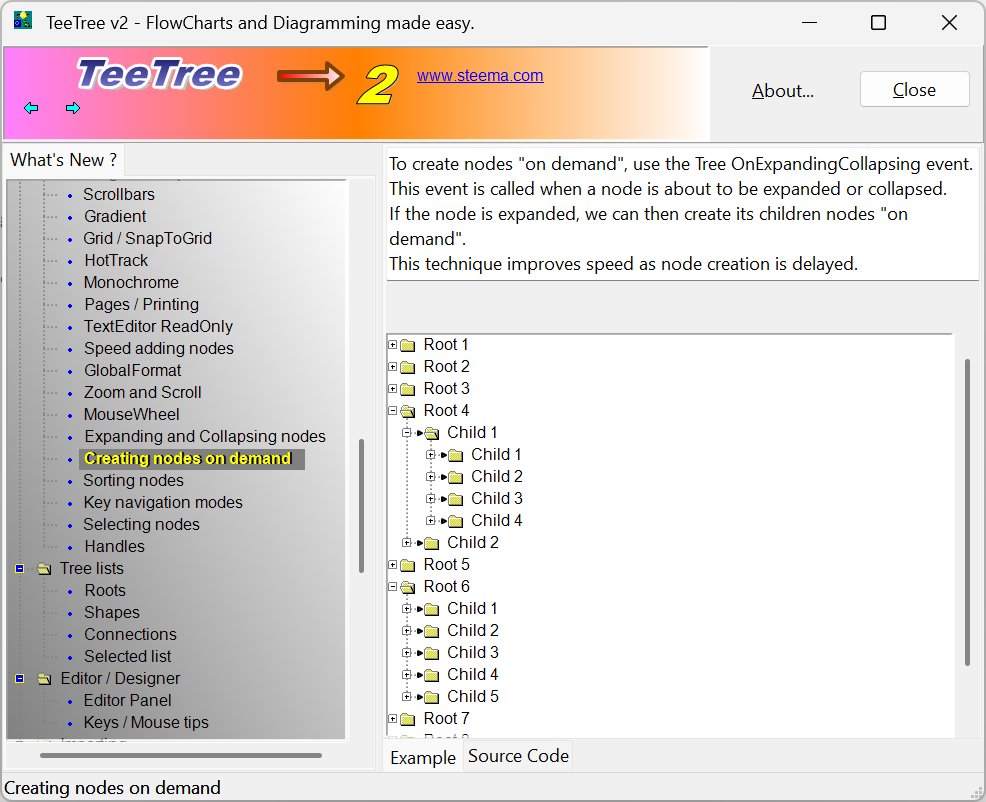
Task: Select the Root 7 label
Action: tap(446, 718)
